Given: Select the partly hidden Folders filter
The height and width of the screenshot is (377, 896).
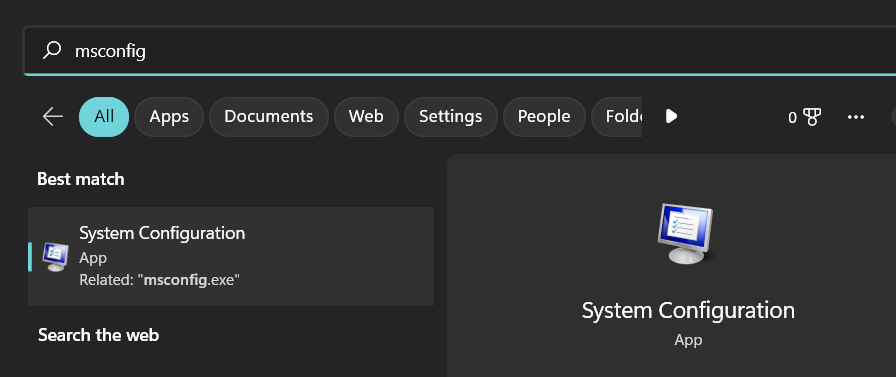Looking at the screenshot, I should click(617, 117).
